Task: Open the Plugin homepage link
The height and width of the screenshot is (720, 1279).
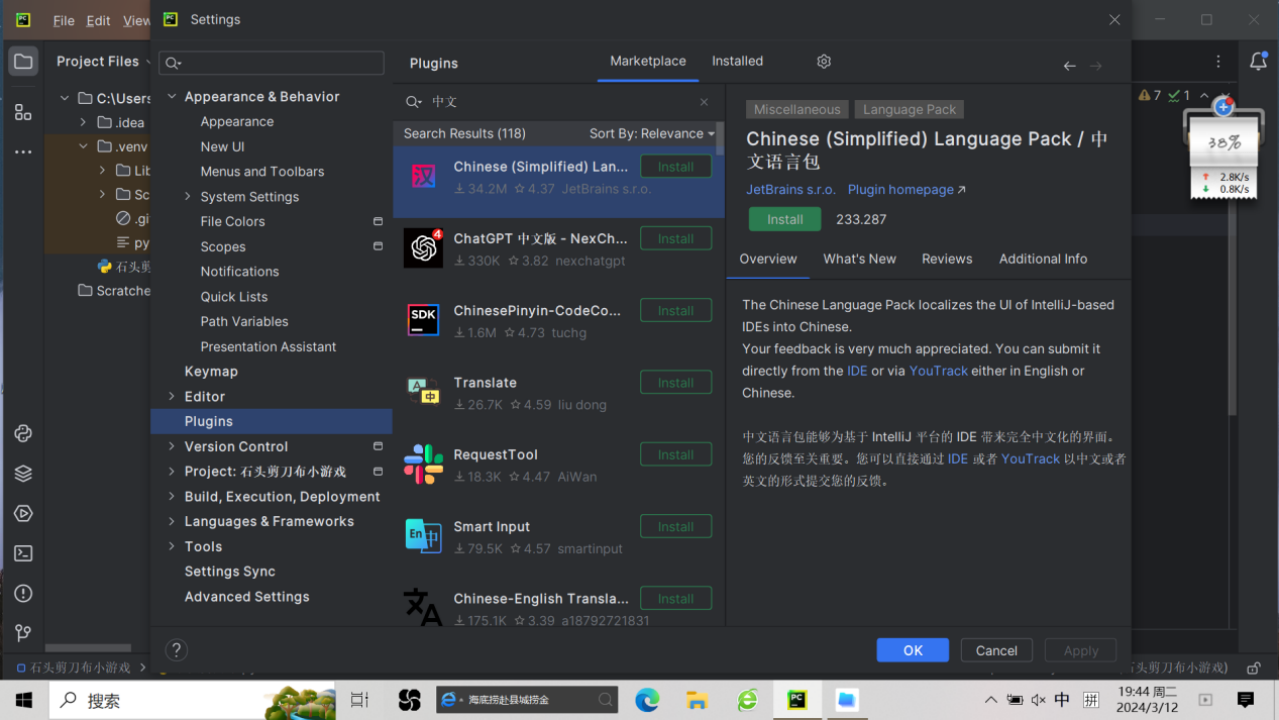Action: tap(907, 190)
